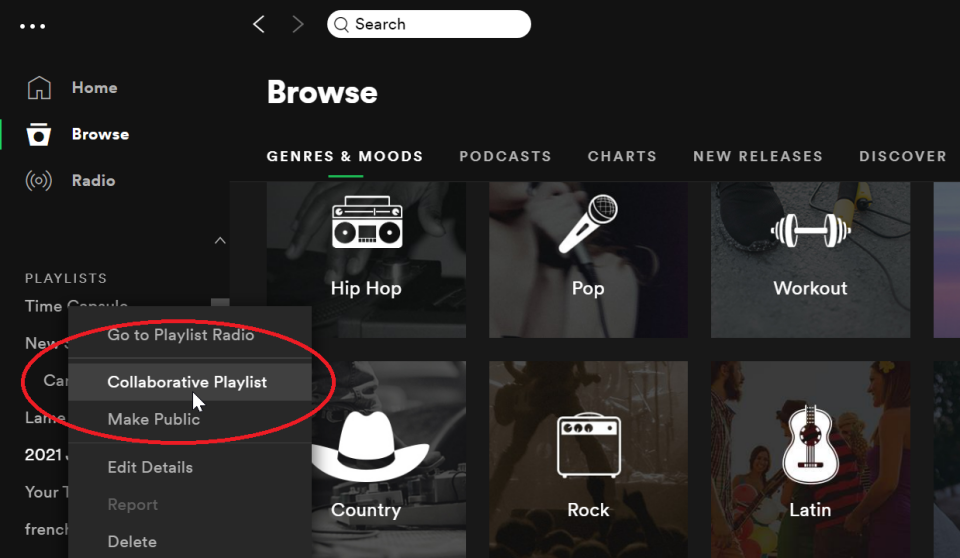The width and height of the screenshot is (960, 558).
Task: Open the New Releases tab
Action: [758, 156]
